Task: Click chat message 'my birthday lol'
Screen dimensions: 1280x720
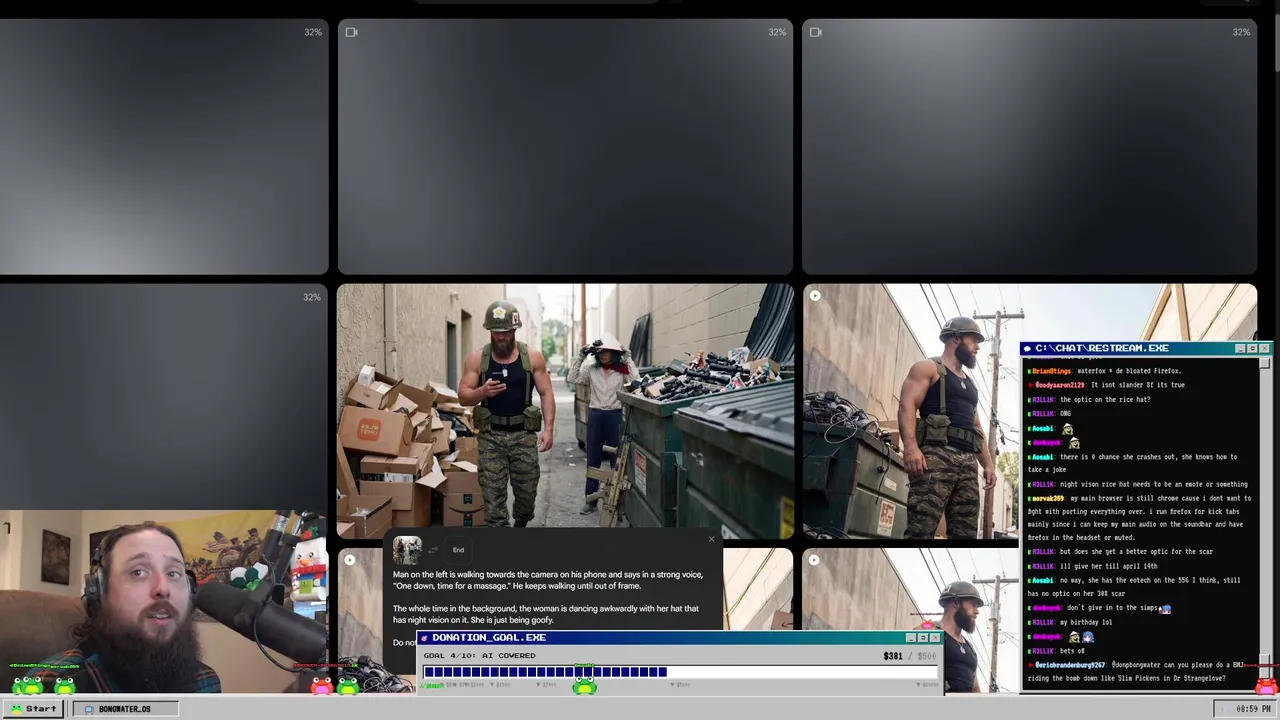Action: pos(1086,622)
